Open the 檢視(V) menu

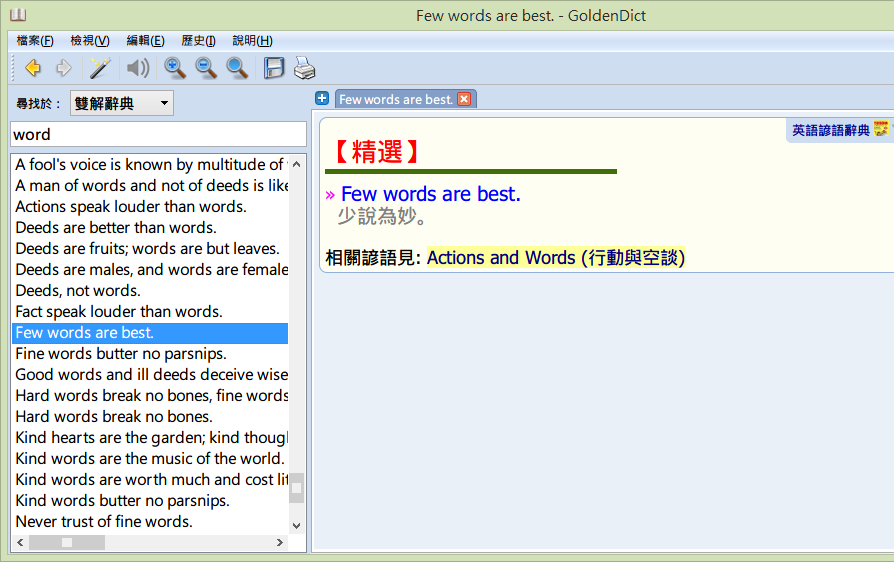pos(90,40)
